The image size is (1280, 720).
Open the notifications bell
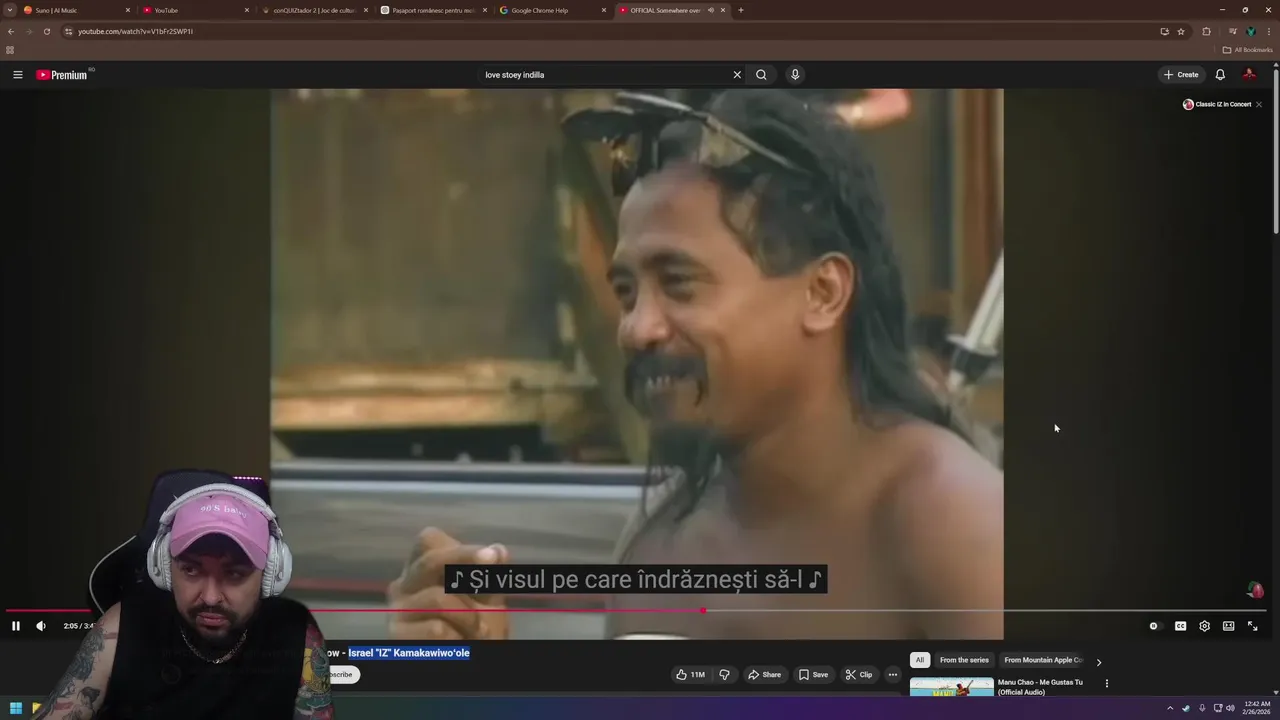tap(1220, 75)
